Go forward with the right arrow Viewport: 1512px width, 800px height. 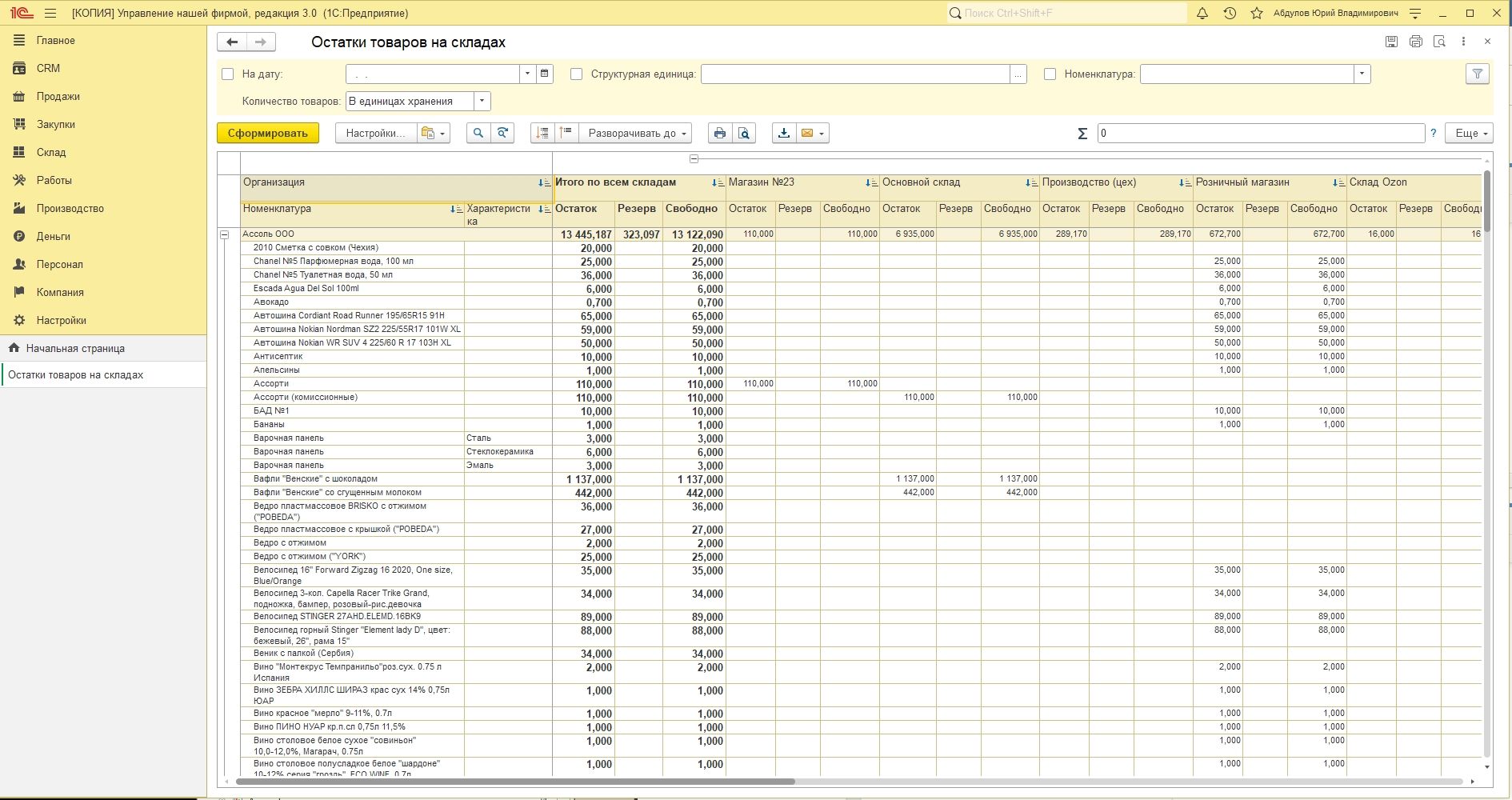coord(261,42)
